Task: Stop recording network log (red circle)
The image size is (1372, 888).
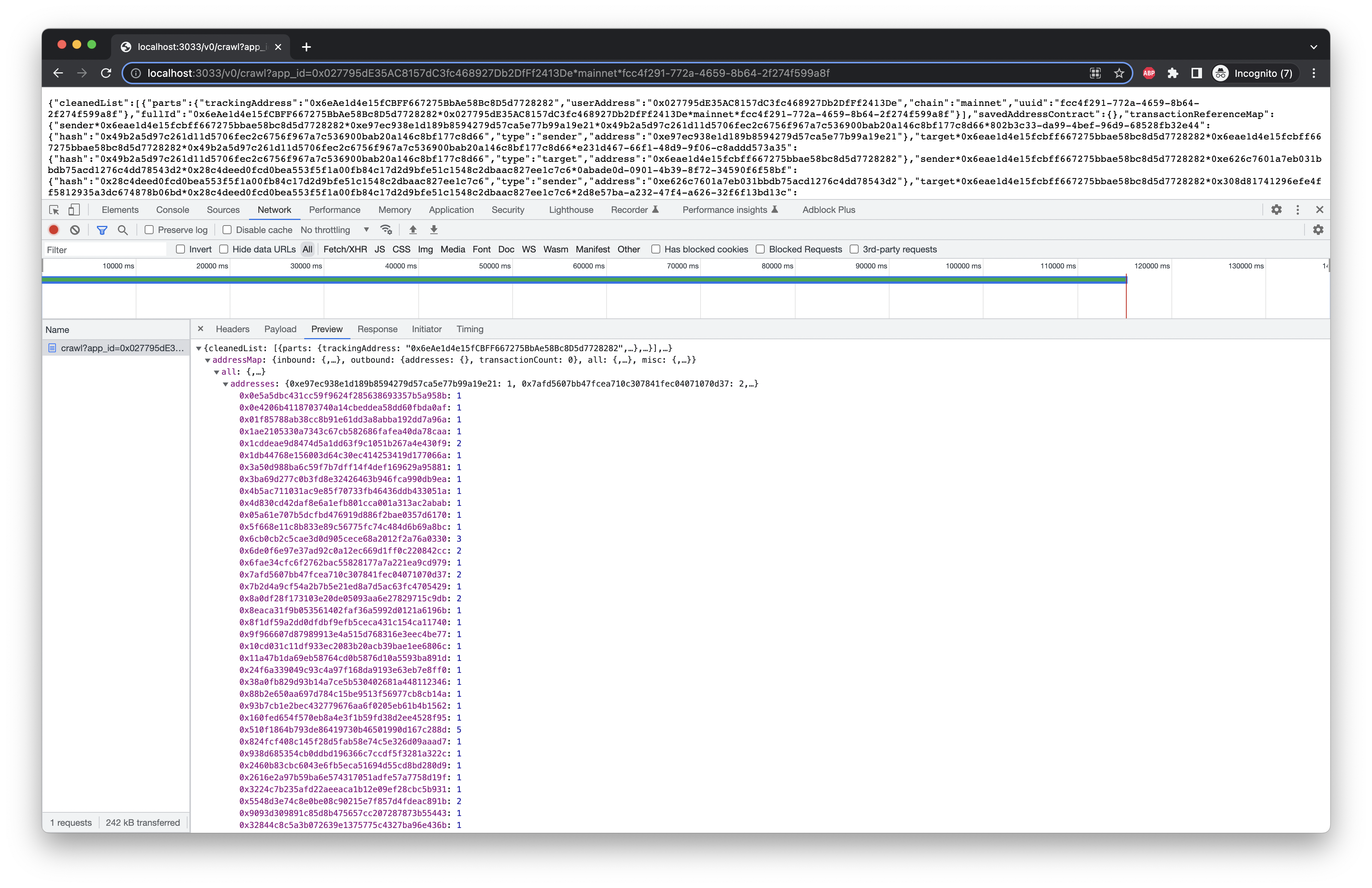Action: tap(54, 230)
